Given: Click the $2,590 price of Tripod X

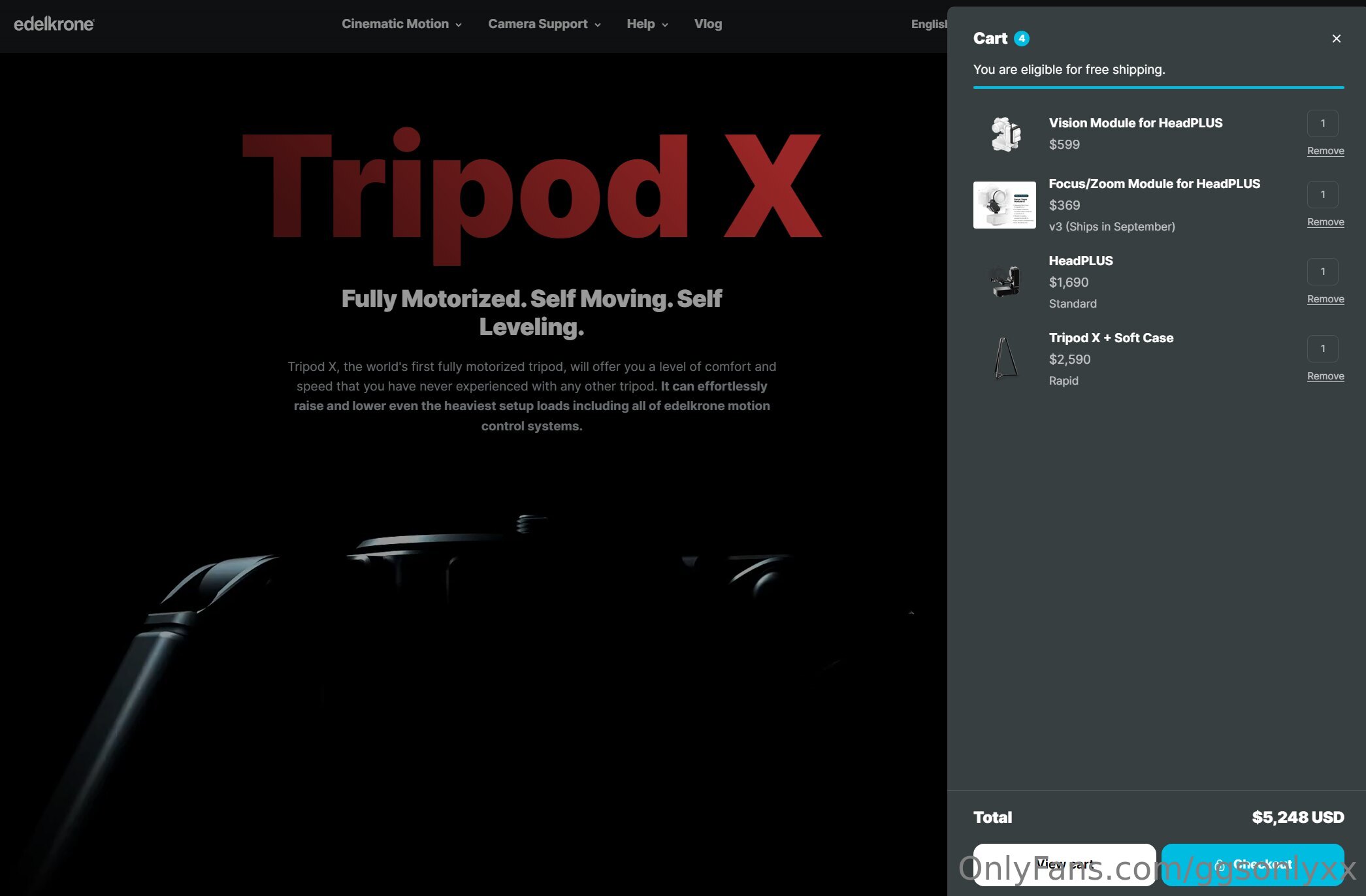Looking at the screenshot, I should [1069, 359].
